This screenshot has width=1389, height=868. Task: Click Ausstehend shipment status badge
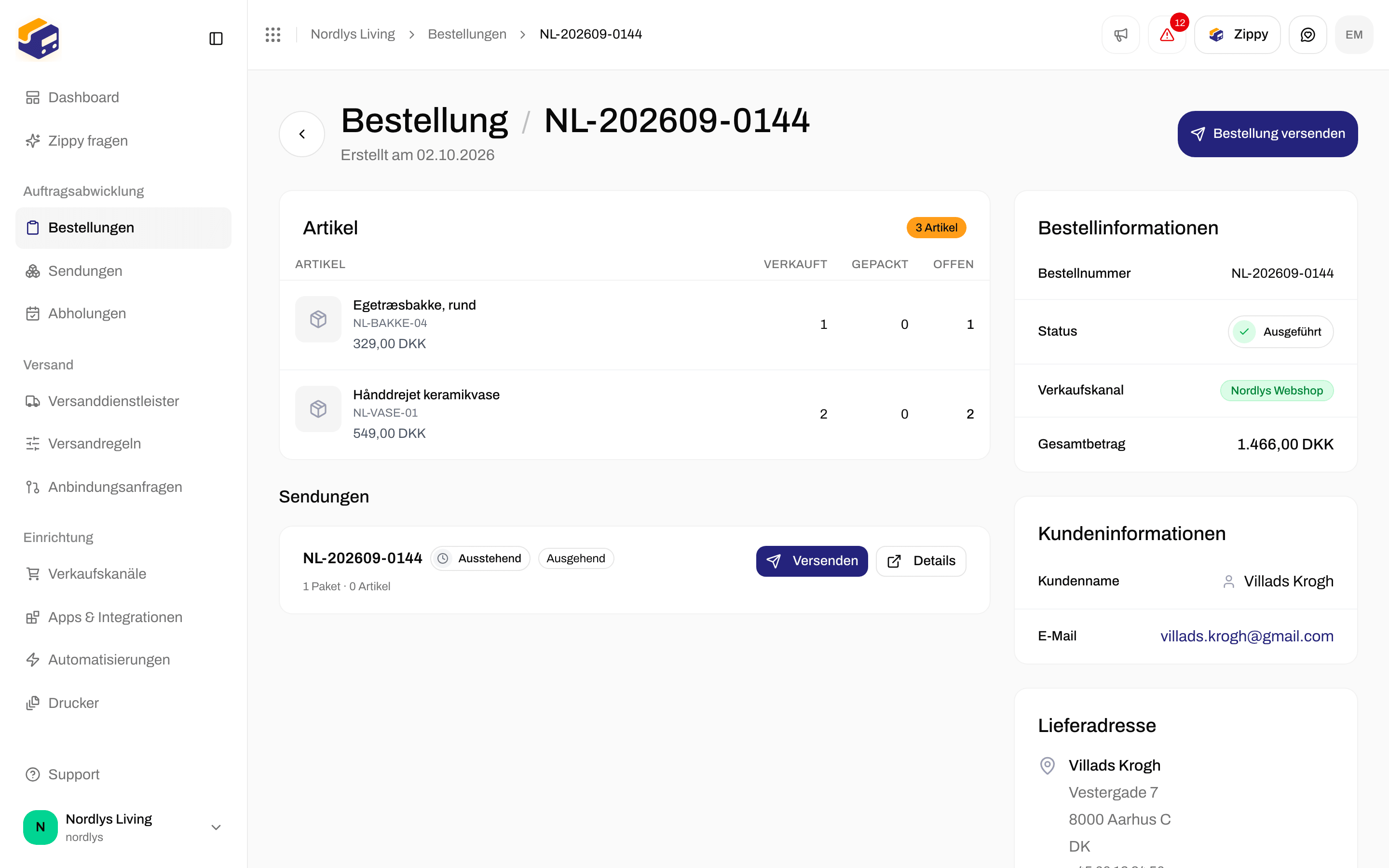coord(480,558)
